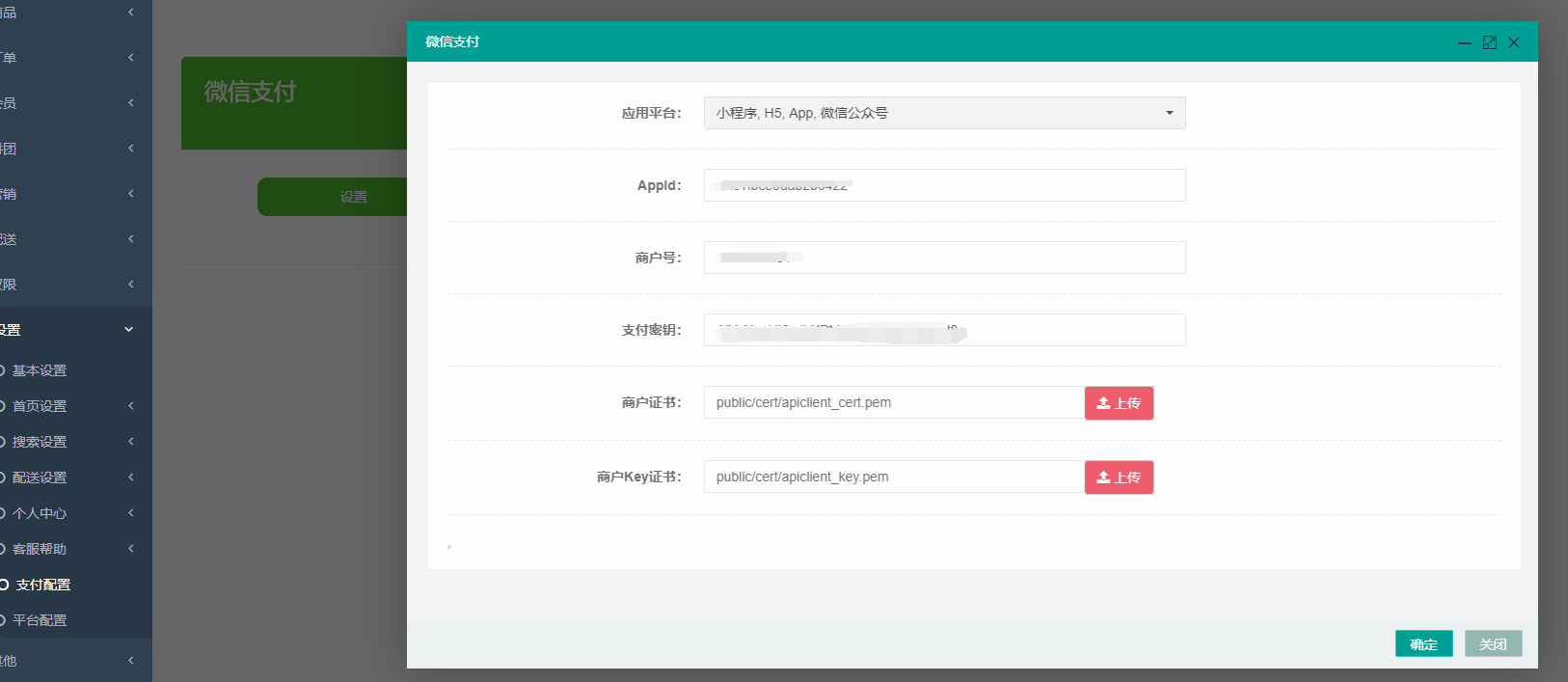Expand the sidebar section ending 限
Viewport: 1568px width, 682px height.
click(131, 285)
